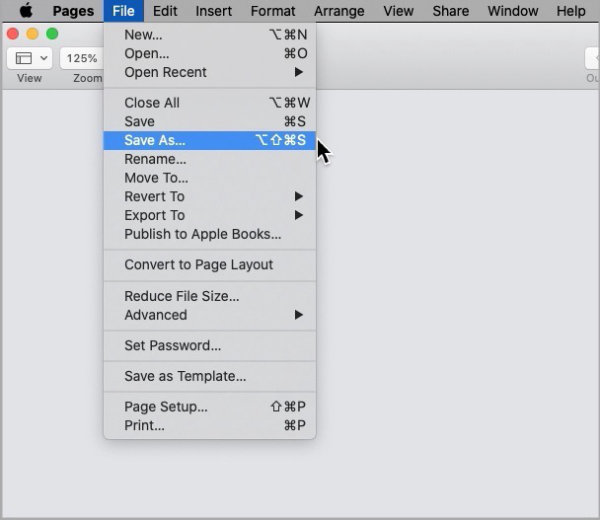
Task: Expand the Revert To submenu
Action: pos(210,197)
